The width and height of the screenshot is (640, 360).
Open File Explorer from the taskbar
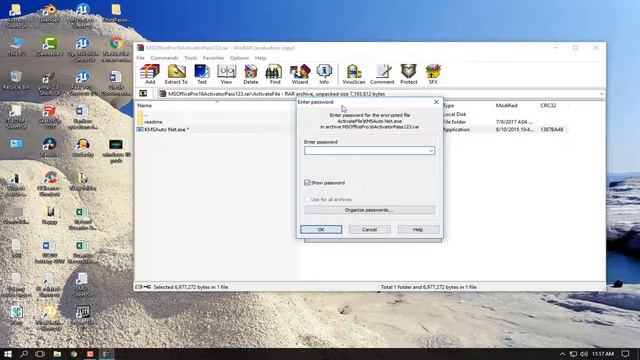(57, 353)
